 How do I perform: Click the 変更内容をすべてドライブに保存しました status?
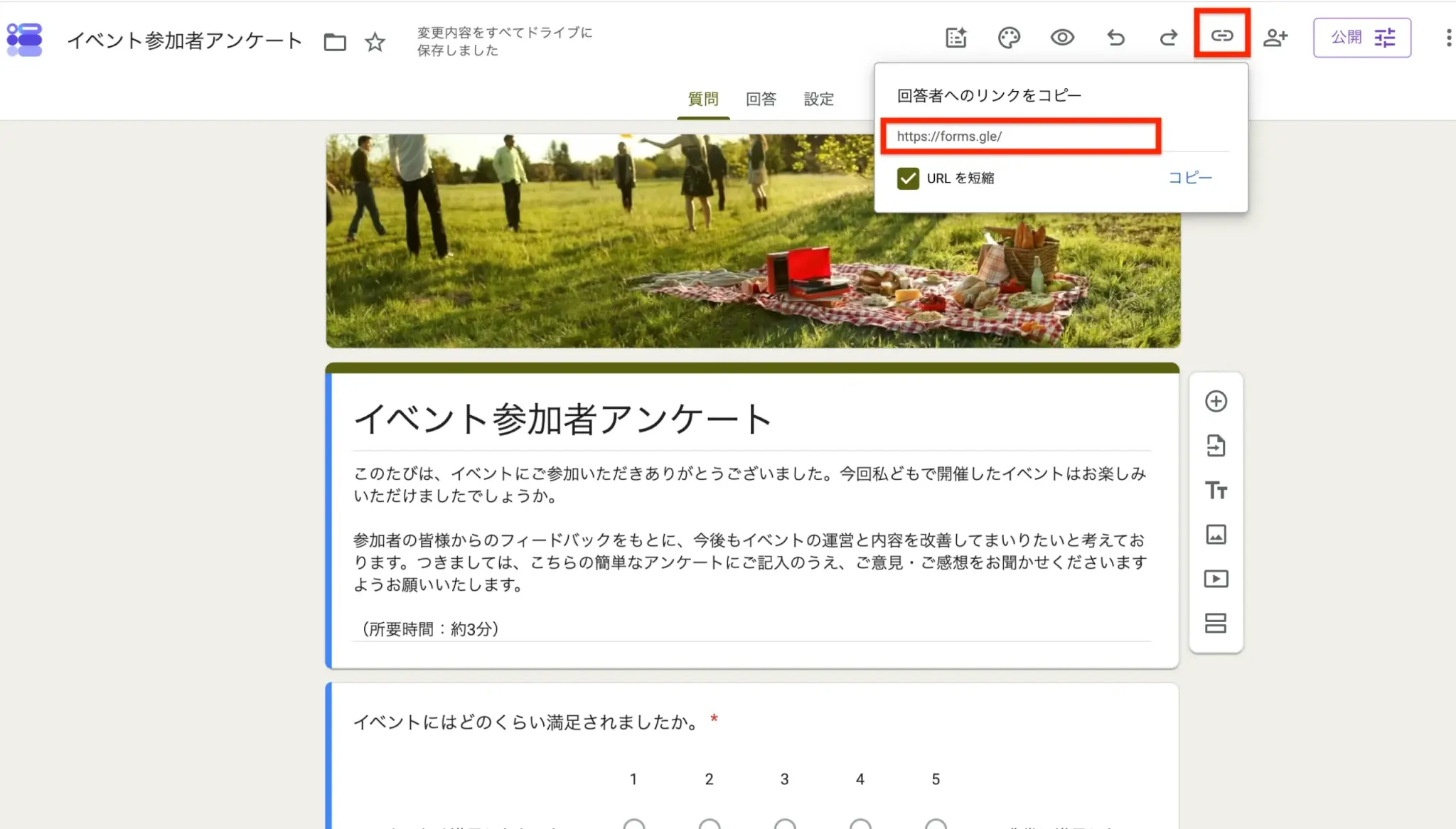504,41
